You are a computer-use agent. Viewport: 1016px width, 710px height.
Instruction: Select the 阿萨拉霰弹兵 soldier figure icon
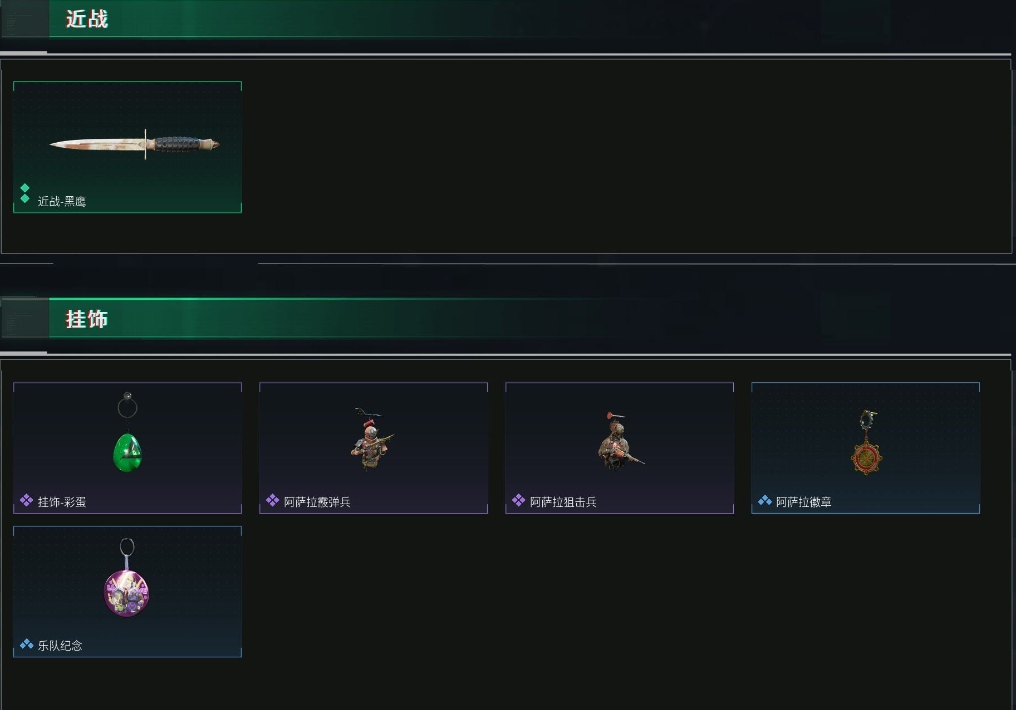[371, 439]
